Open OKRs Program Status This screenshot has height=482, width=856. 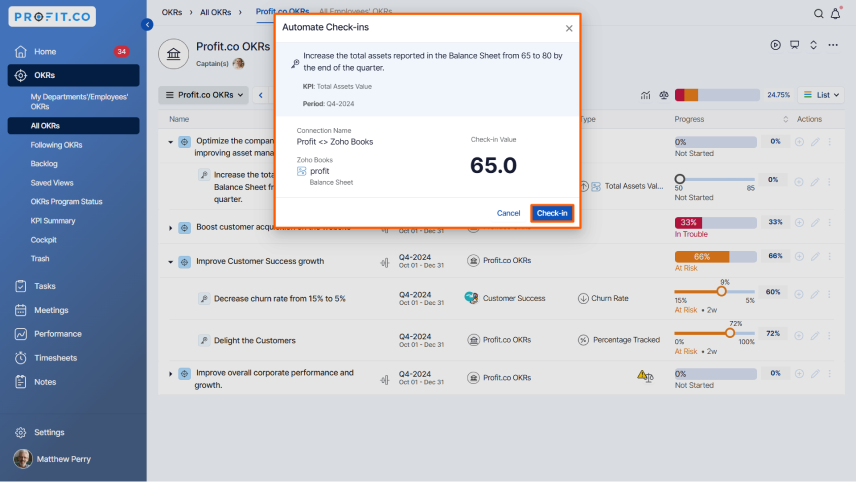(67, 201)
